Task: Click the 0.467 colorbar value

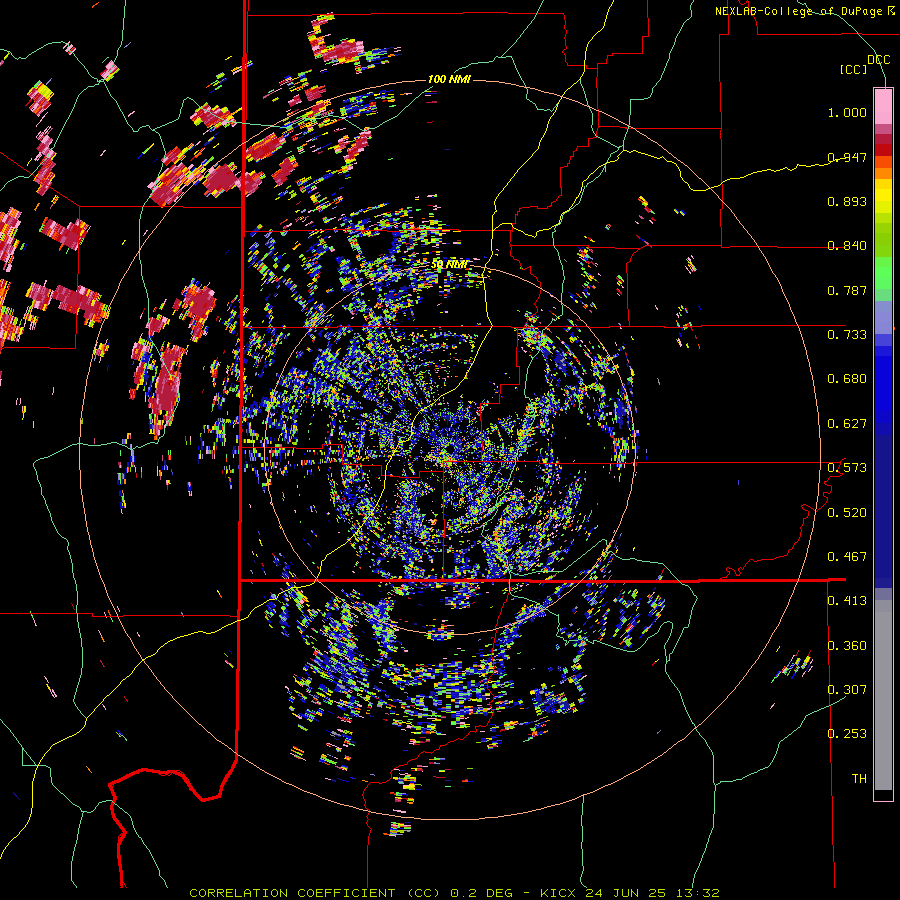Action: [847, 557]
